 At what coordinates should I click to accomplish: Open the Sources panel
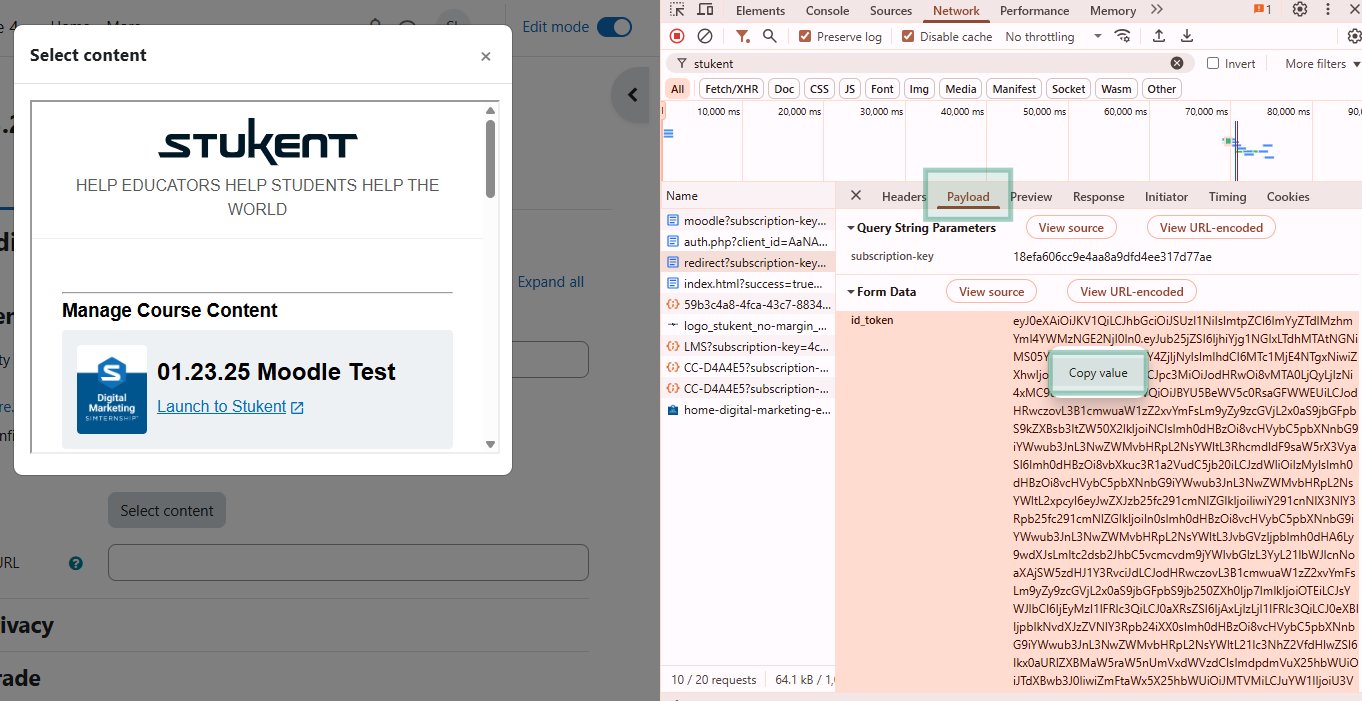(x=891, y=10)
